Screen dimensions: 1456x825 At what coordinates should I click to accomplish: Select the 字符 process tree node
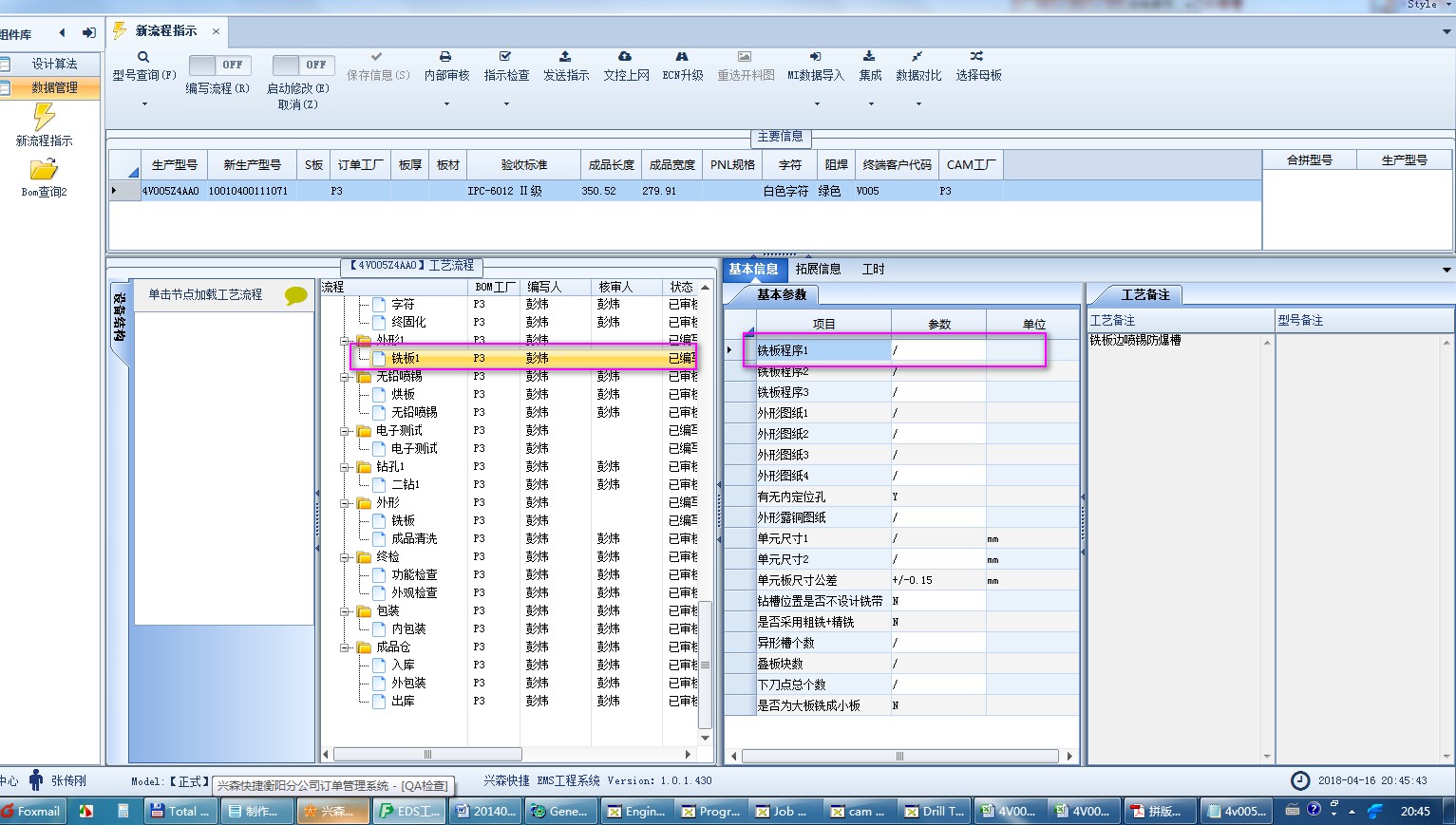tap(403, 305)
